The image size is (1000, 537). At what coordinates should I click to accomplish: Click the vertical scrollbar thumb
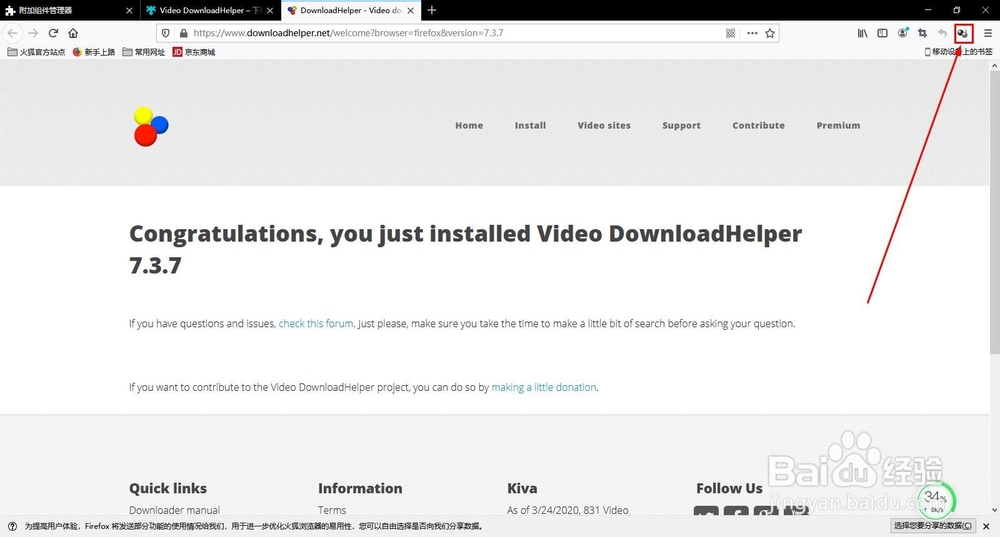994,212
